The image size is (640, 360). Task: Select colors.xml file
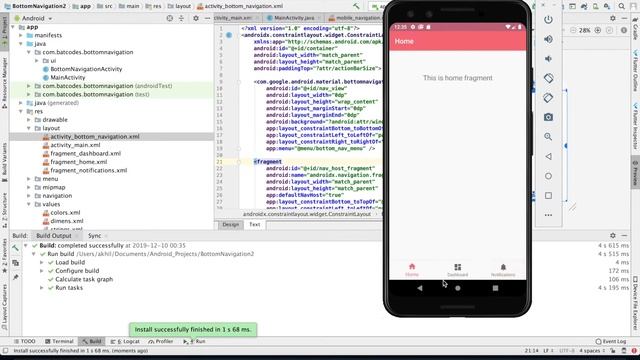pyautogui.click(x=62, y=213)
